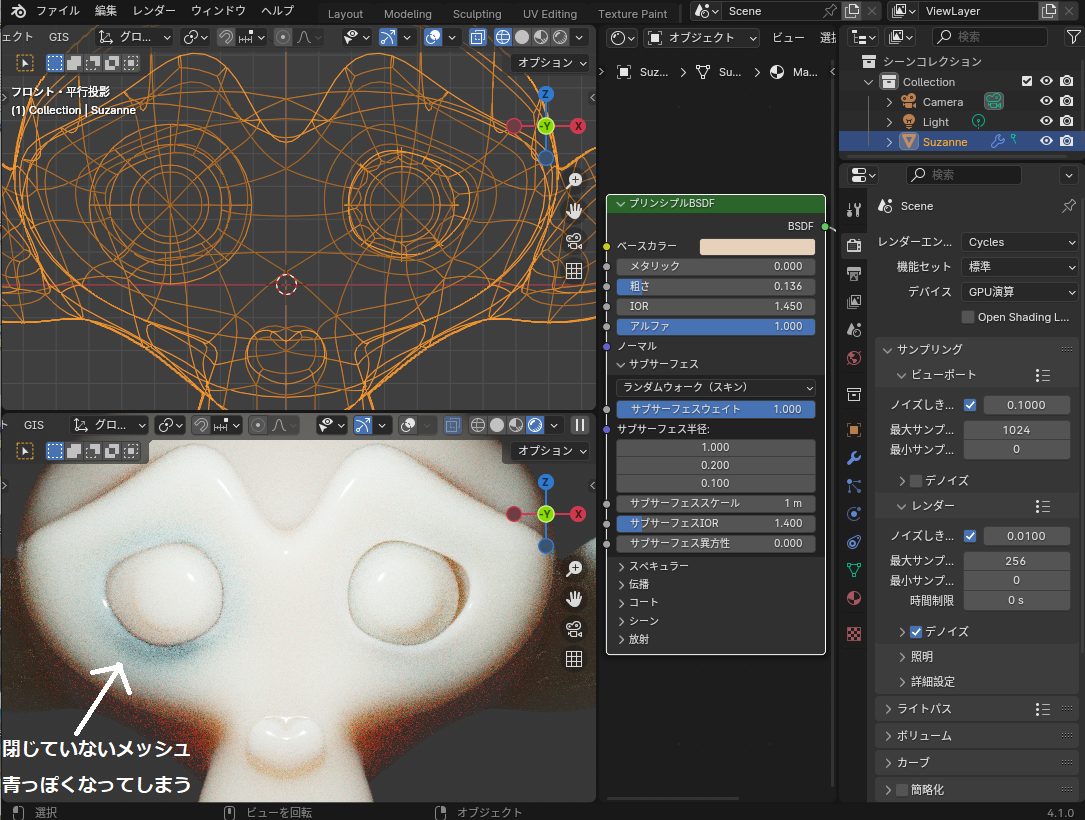Select the green Object Data properties tab

[x=853, y=572]
